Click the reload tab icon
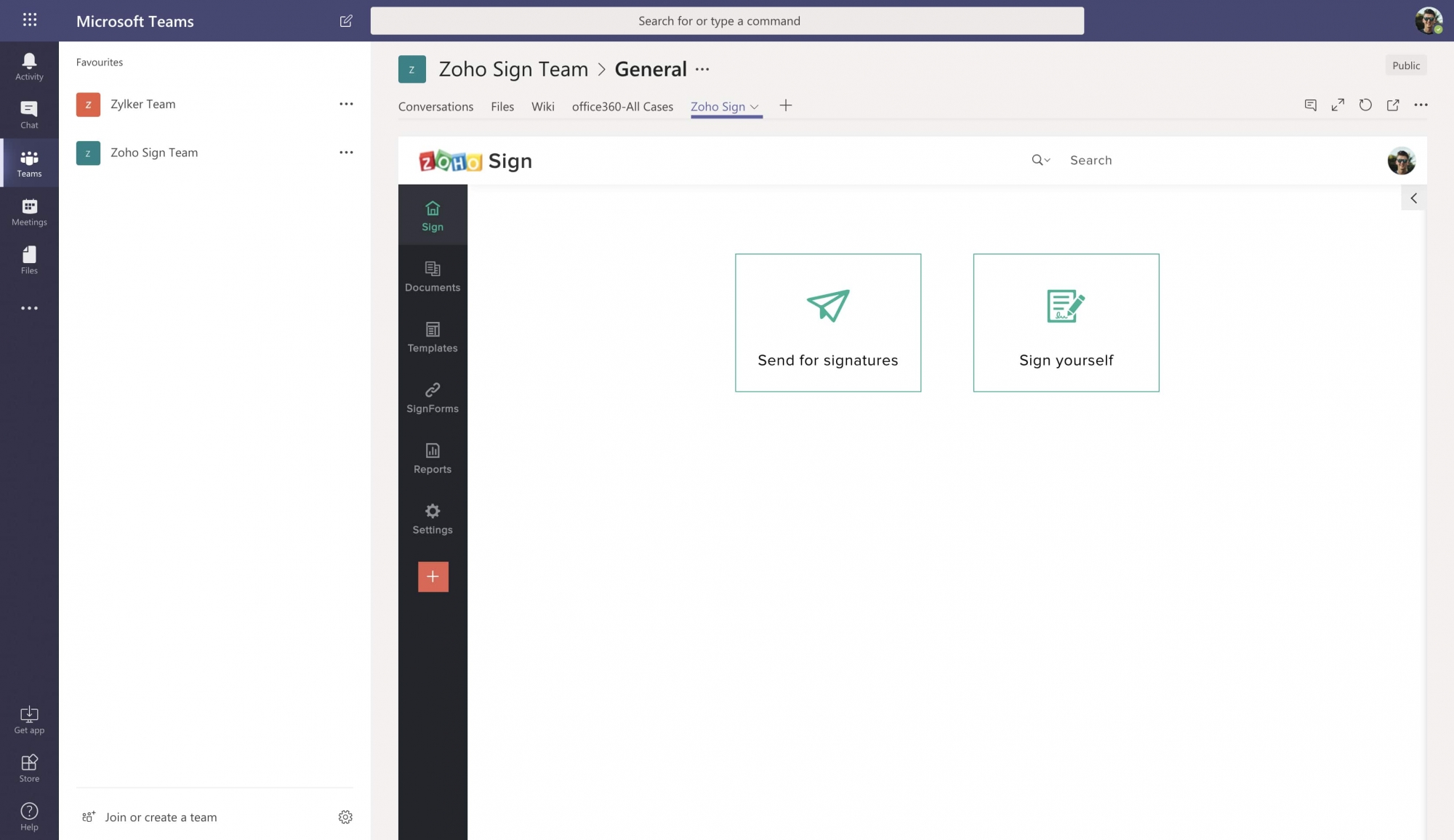 [1365, 105]
